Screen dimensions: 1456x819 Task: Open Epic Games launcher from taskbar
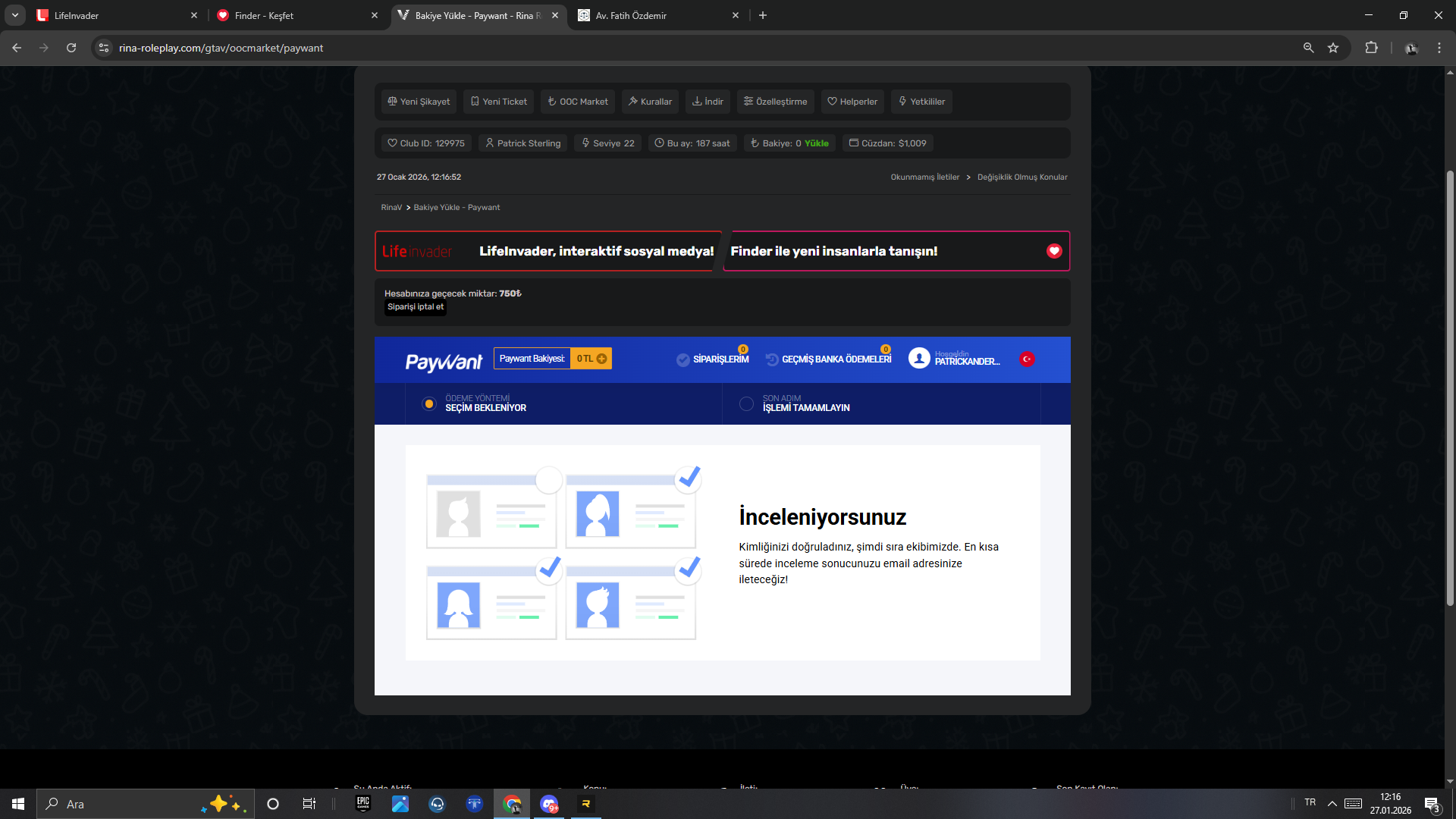[x=363, y=804]
